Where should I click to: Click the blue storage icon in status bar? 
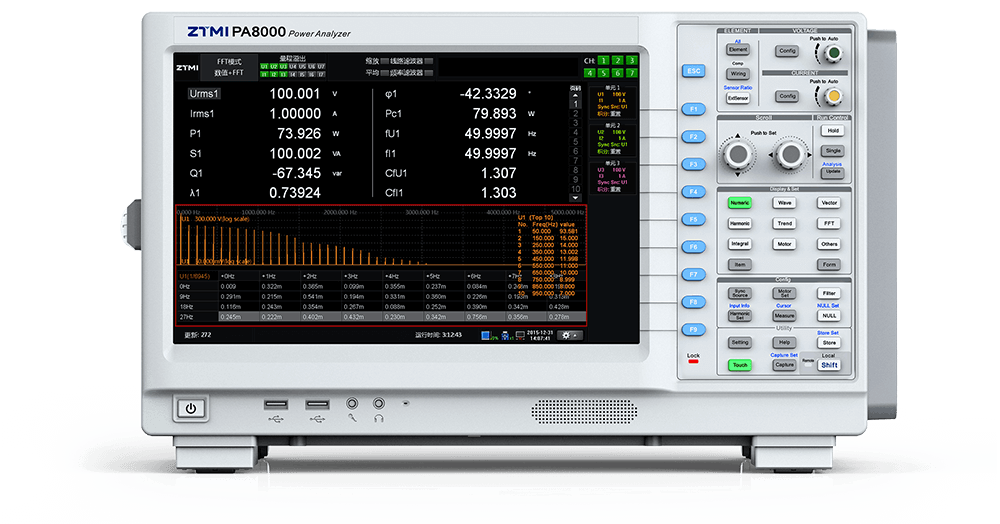tap(486, 335)
